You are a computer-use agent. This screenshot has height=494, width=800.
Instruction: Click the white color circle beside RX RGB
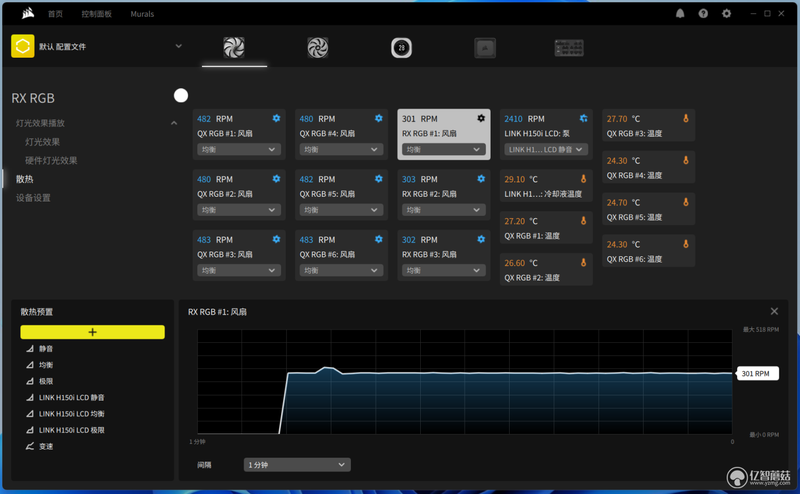point(181,95)
